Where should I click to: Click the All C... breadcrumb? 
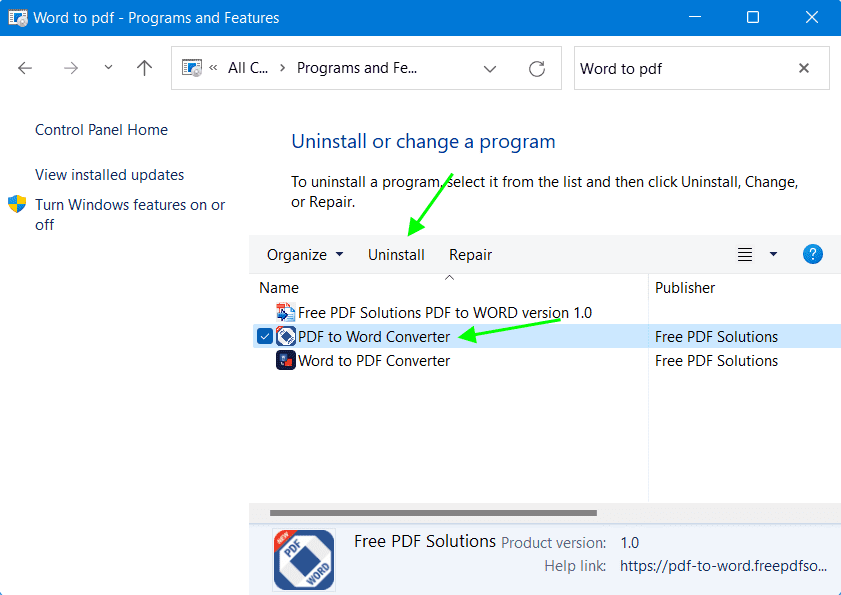point(248,68)
